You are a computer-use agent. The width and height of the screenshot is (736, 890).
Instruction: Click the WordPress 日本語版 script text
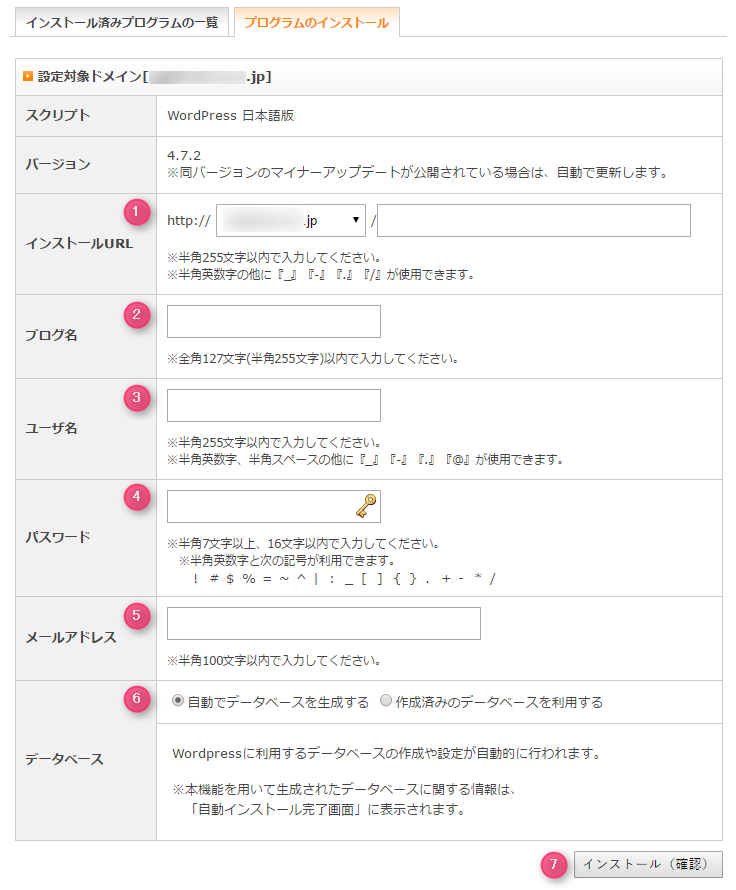[x=230, y=115]
